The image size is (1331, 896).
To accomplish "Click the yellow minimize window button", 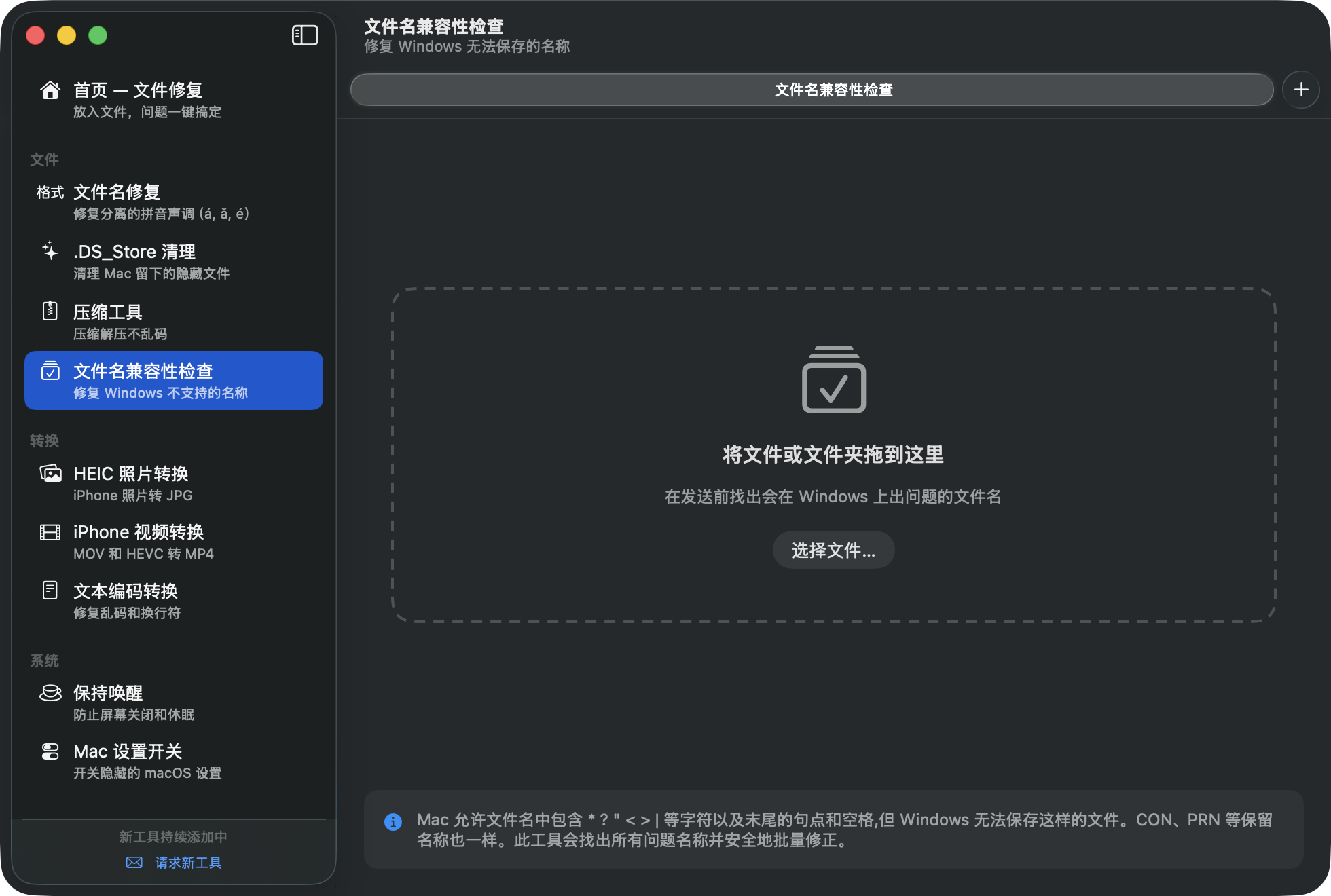I will [x=67, y=35].
